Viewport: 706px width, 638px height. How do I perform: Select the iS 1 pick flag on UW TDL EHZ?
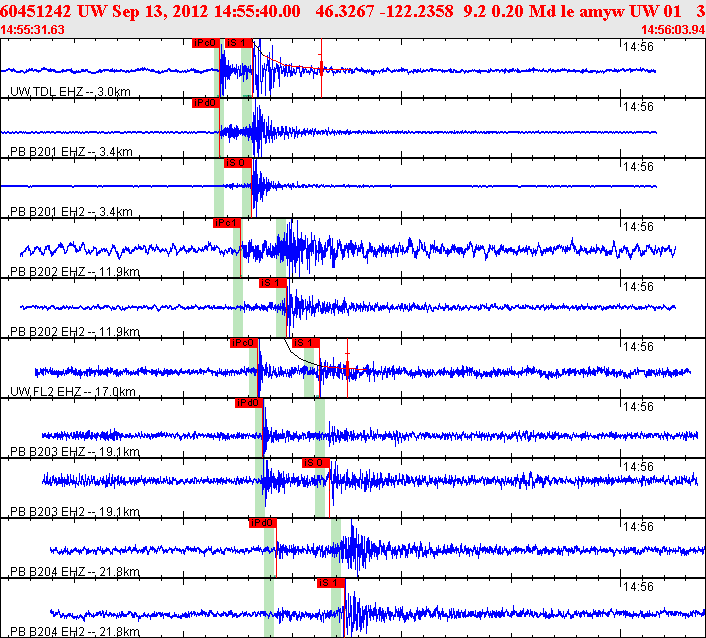coord(238,43)
